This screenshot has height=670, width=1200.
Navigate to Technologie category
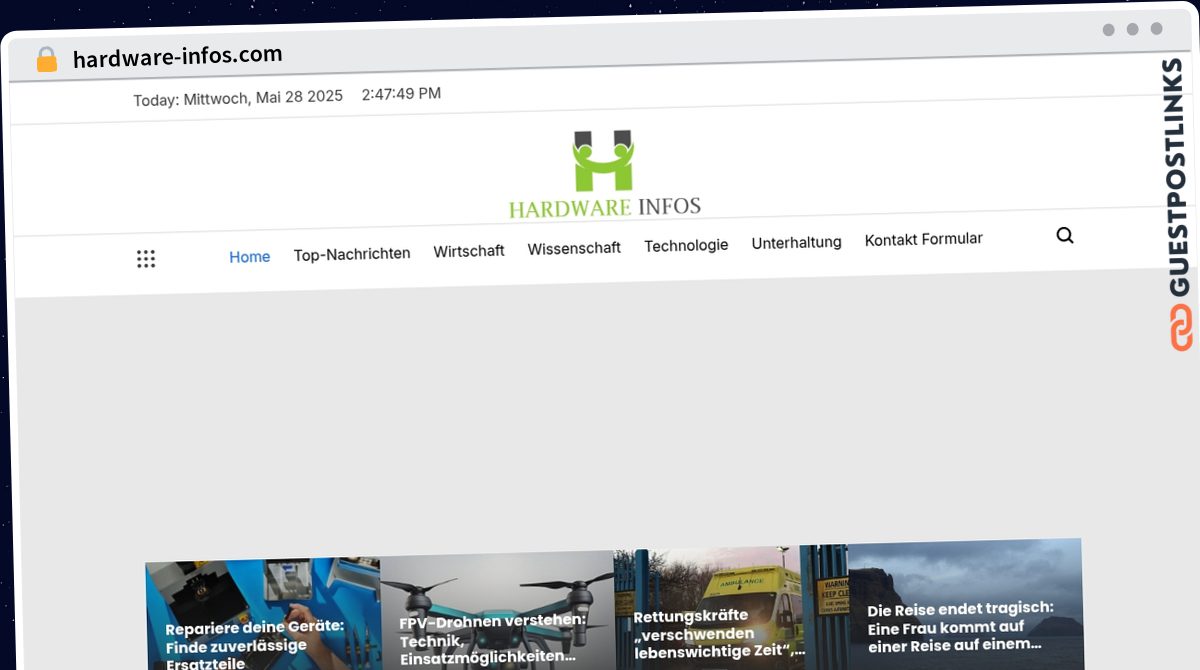click(x=686, y=245)
